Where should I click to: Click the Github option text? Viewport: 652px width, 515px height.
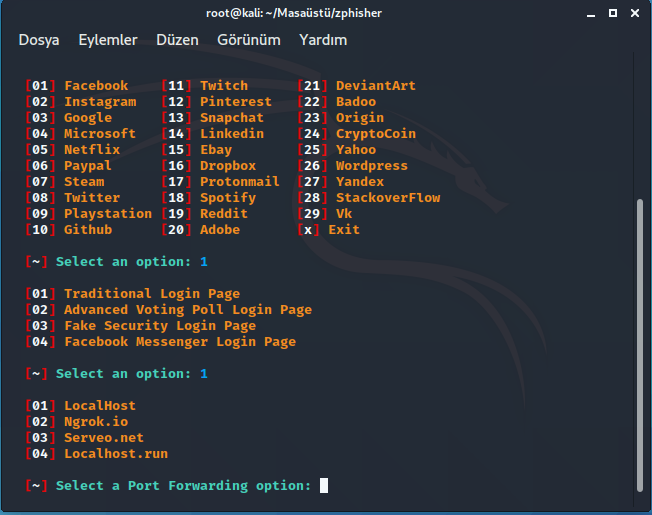click(x=88, y=229)
